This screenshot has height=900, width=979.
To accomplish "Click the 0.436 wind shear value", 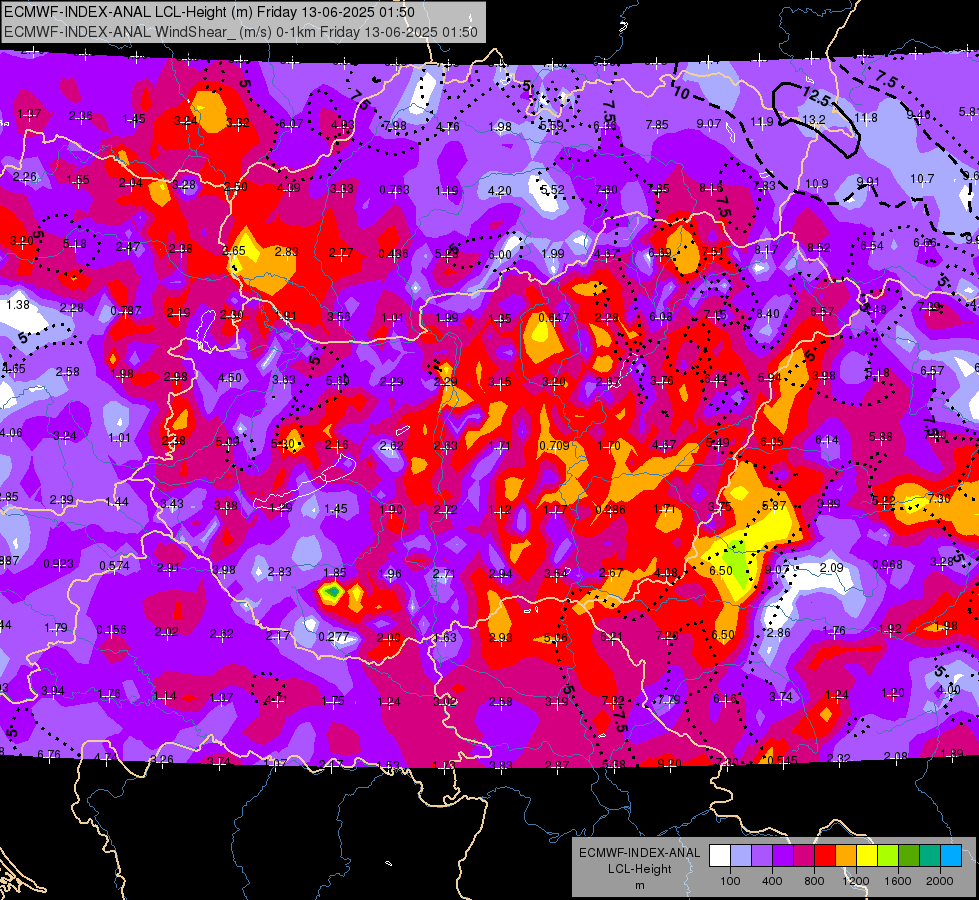I will tap(393, 254).
